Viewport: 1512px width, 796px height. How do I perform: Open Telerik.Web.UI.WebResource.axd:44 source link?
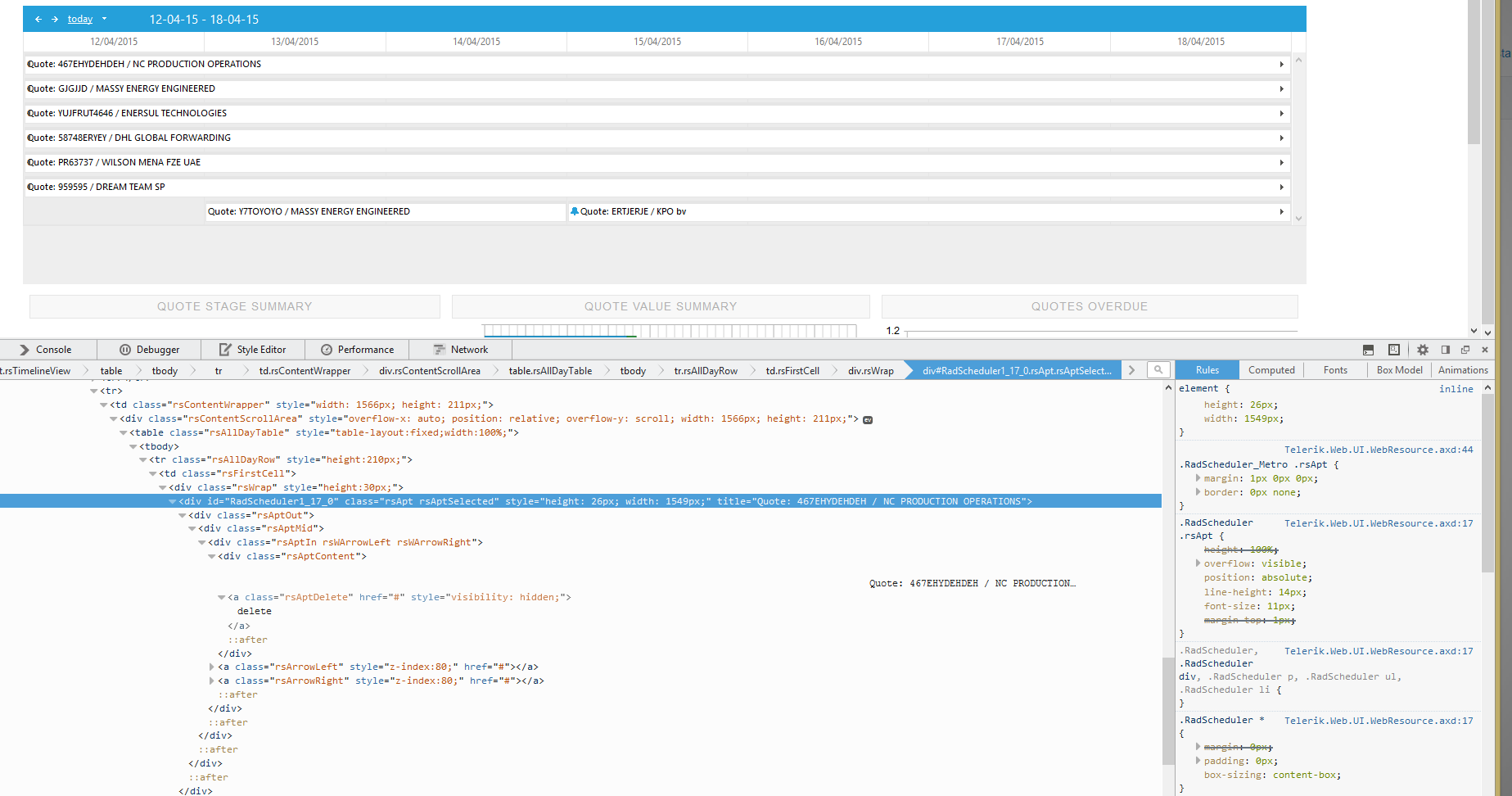[1379, 450]
